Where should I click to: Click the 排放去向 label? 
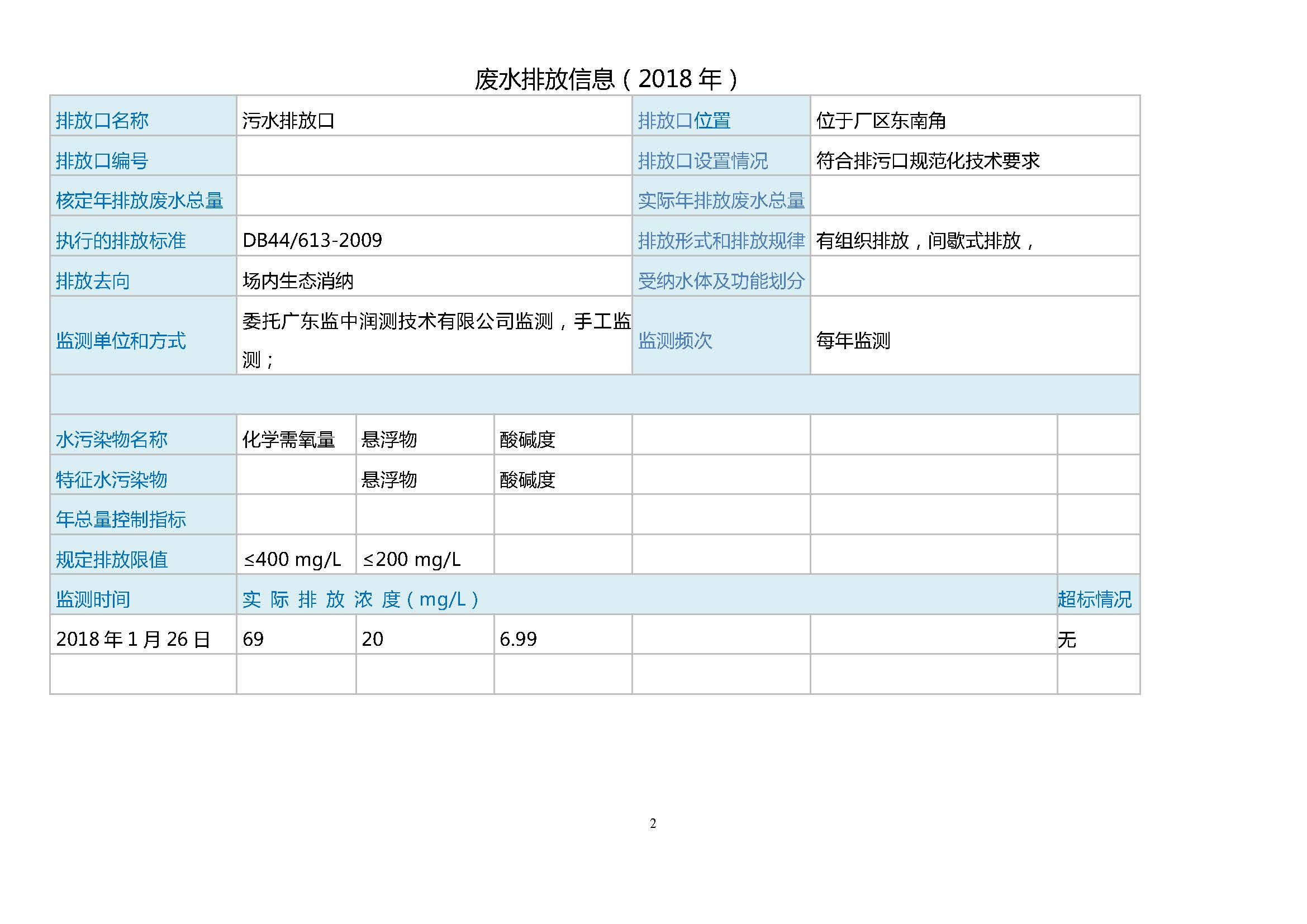click(93, 281)
